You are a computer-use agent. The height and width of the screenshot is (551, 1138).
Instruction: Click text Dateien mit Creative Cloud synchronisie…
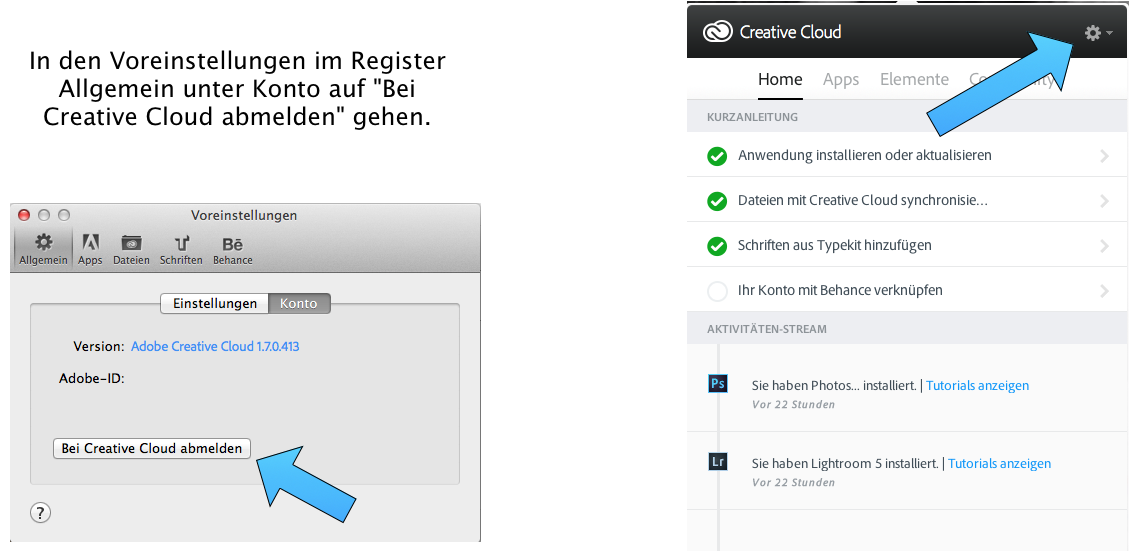coord(862,200)
